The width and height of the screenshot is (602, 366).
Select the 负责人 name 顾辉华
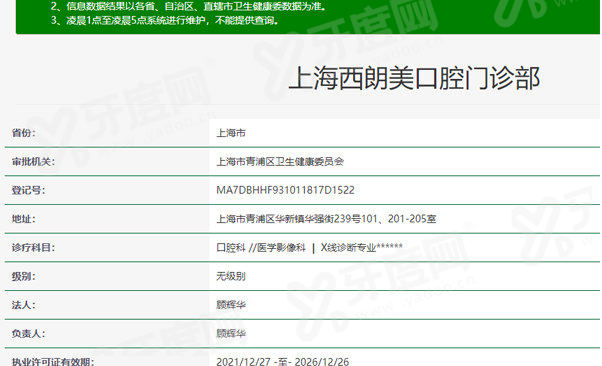click(x=231, y=333)
